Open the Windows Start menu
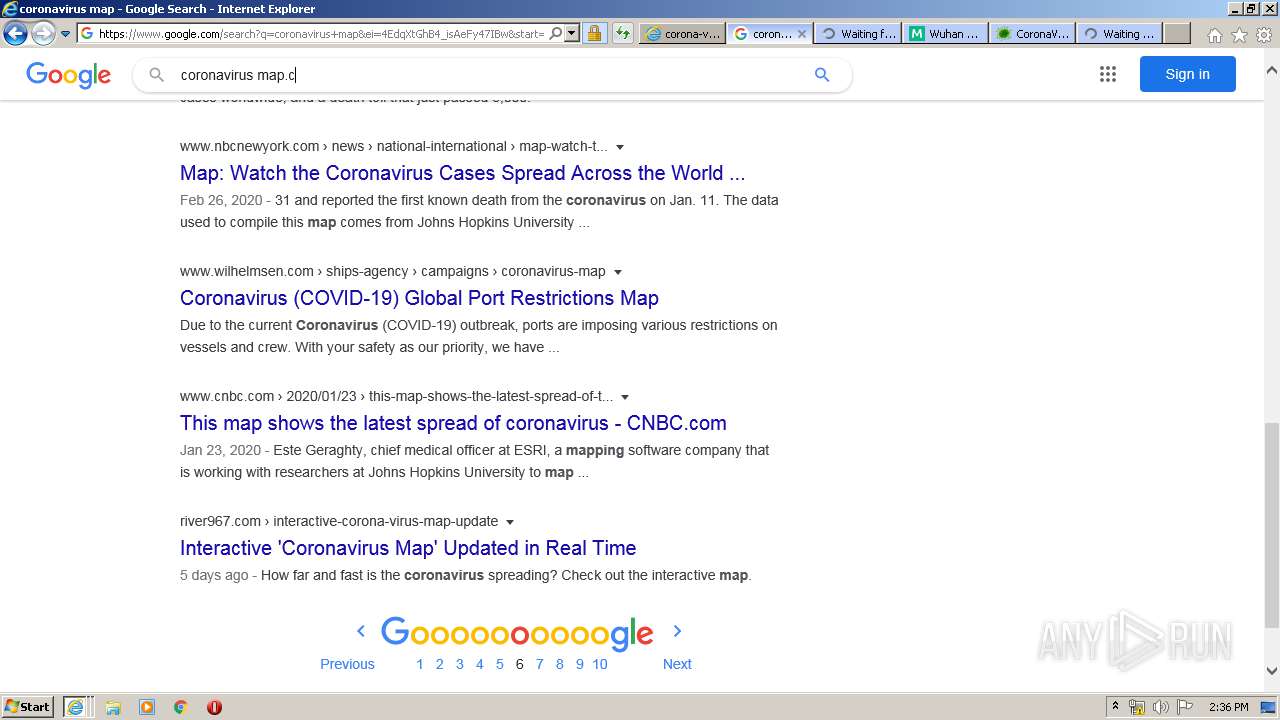1280x720 pixels. tap(28, 707)
